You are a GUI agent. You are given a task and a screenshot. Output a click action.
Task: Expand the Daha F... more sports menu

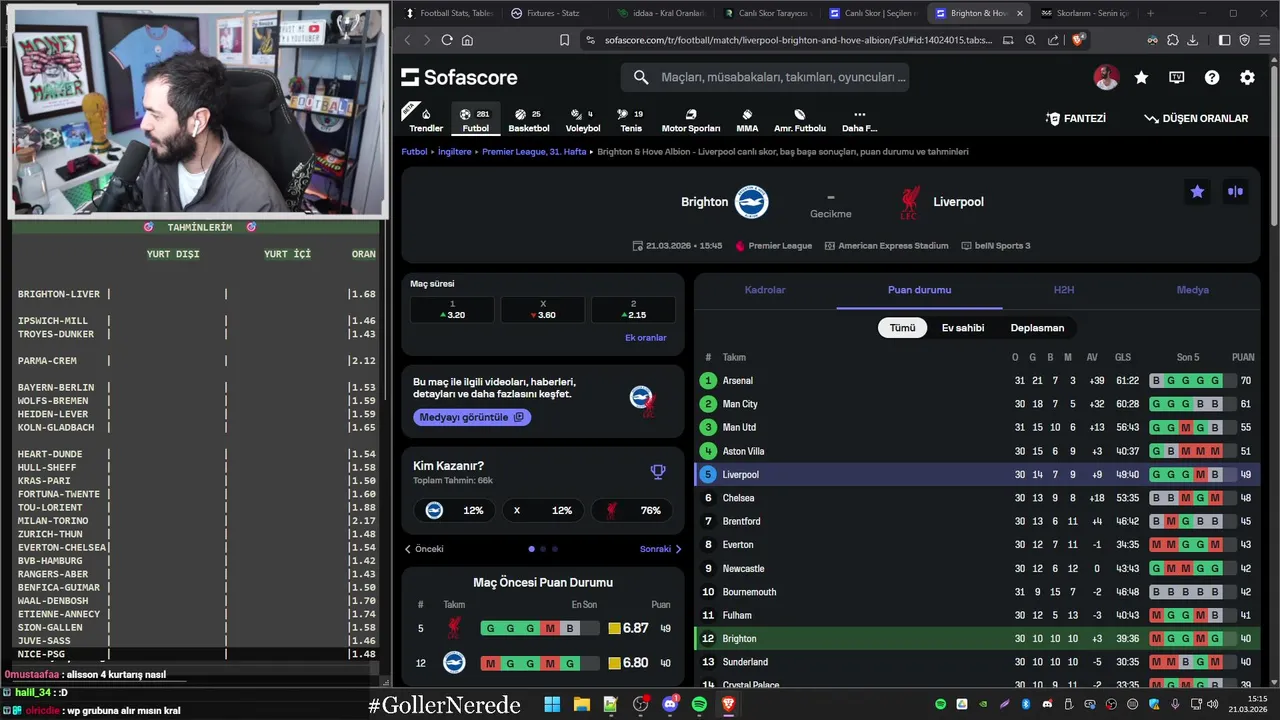(x=859, y=120)
